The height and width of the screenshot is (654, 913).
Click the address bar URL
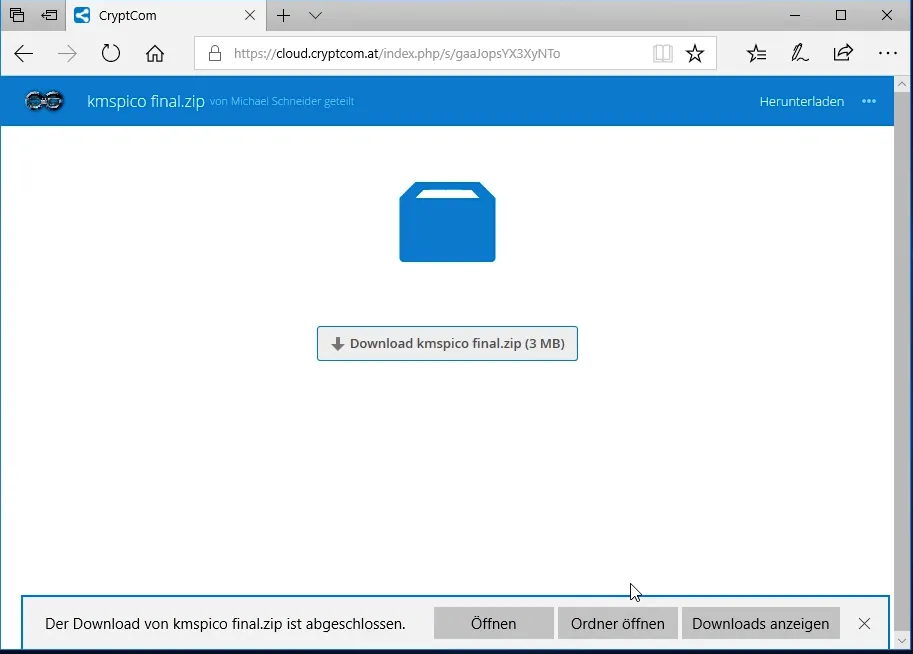point(397,54)
